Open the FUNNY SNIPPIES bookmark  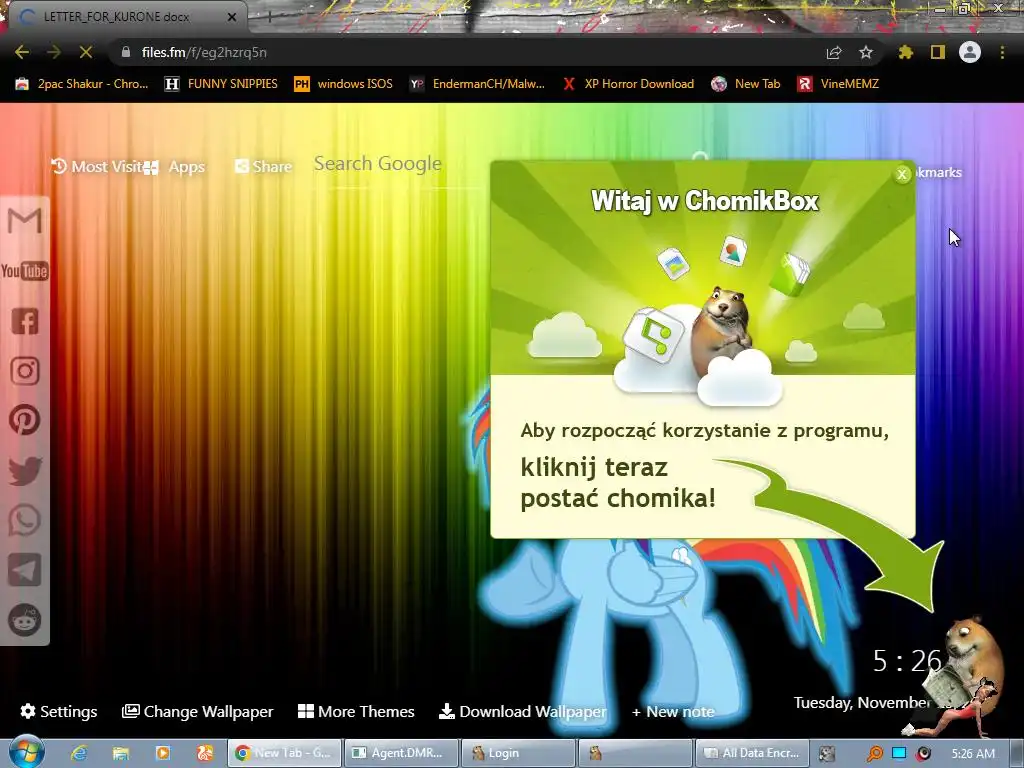[221, 84]
